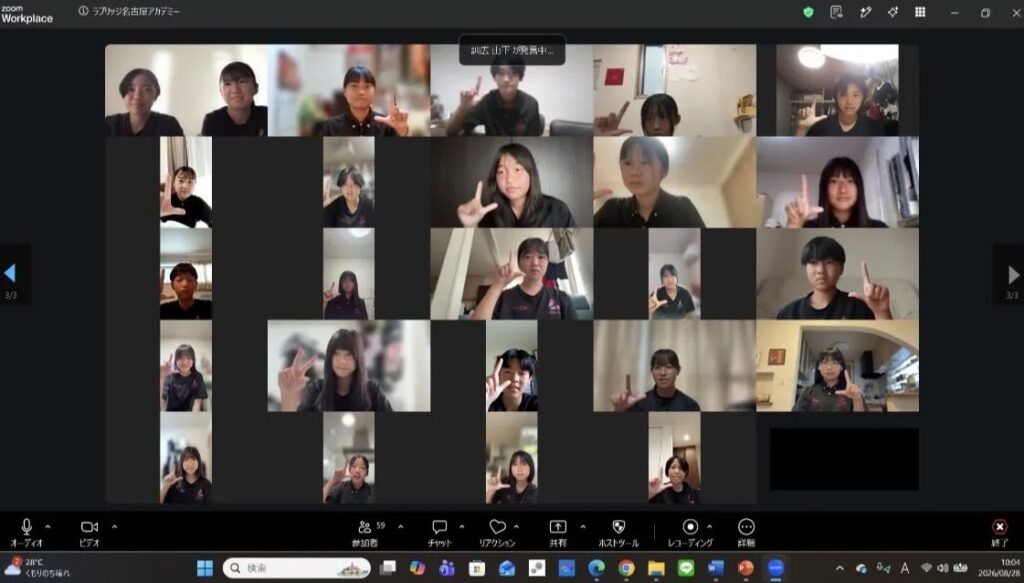Expand the video options chevron
The height and width of the screenshot is (583, 1024).
coord(114,526)
